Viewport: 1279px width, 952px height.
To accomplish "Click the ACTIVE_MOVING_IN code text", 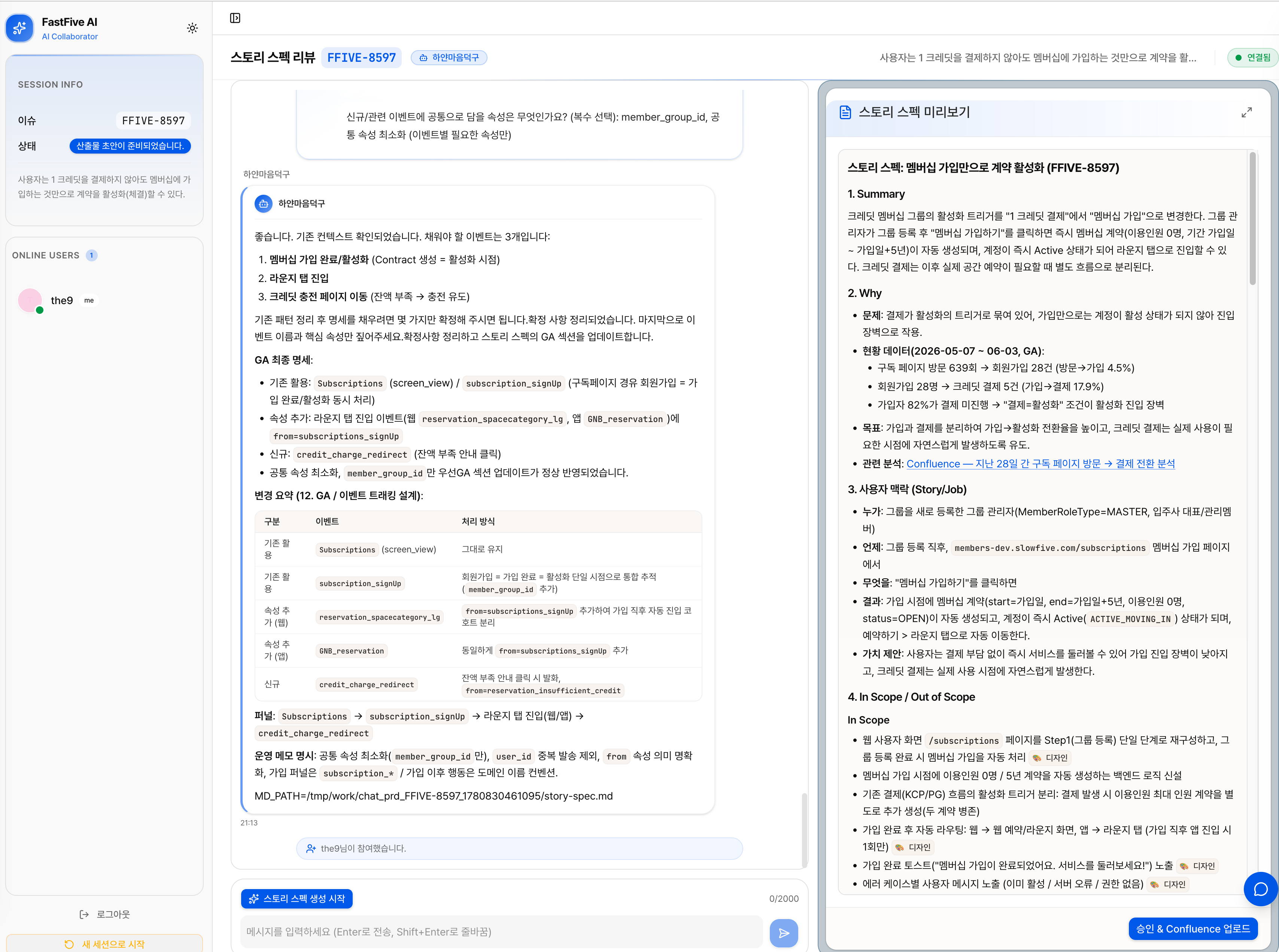I will 1130,619.
